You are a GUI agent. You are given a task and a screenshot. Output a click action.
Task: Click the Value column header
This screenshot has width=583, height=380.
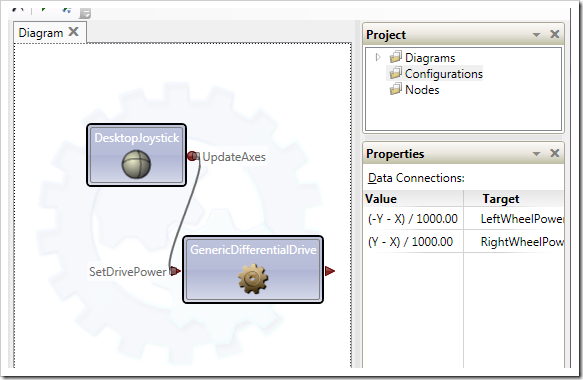(x=413, y=199)
